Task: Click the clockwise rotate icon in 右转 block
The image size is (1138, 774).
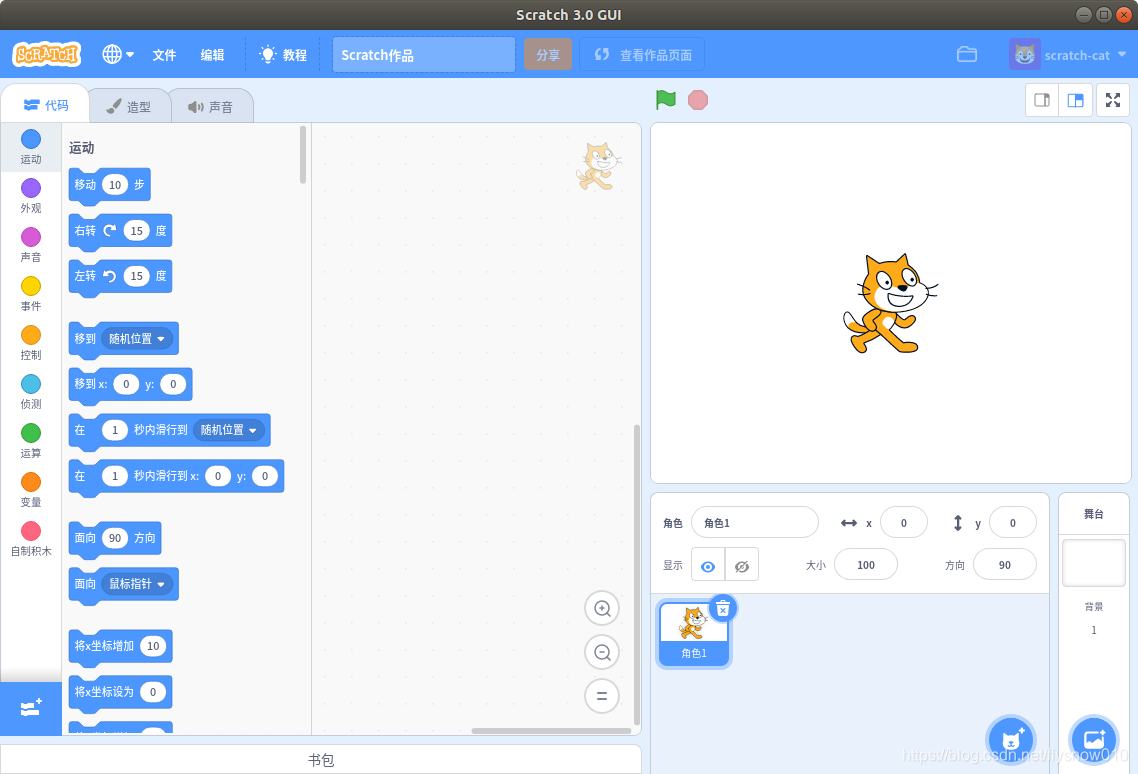Action: point(110,231)
